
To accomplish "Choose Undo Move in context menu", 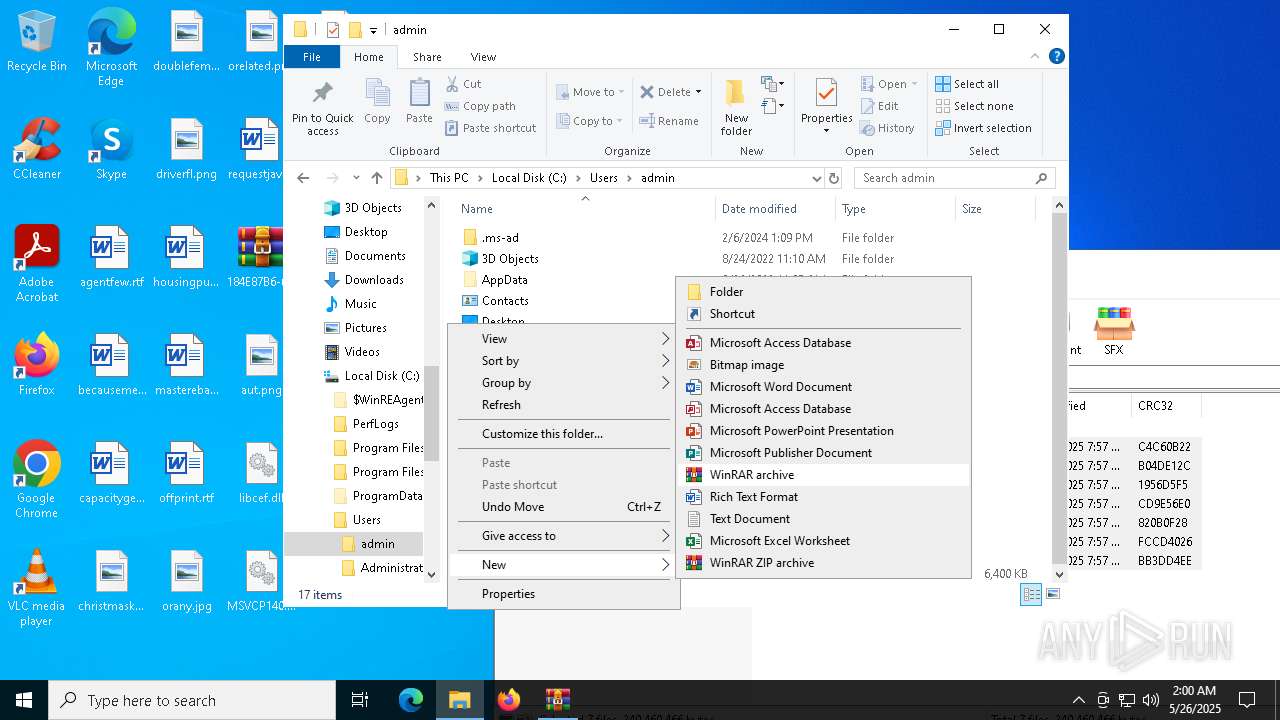I will pyautogui.click(x=564, y=507).
